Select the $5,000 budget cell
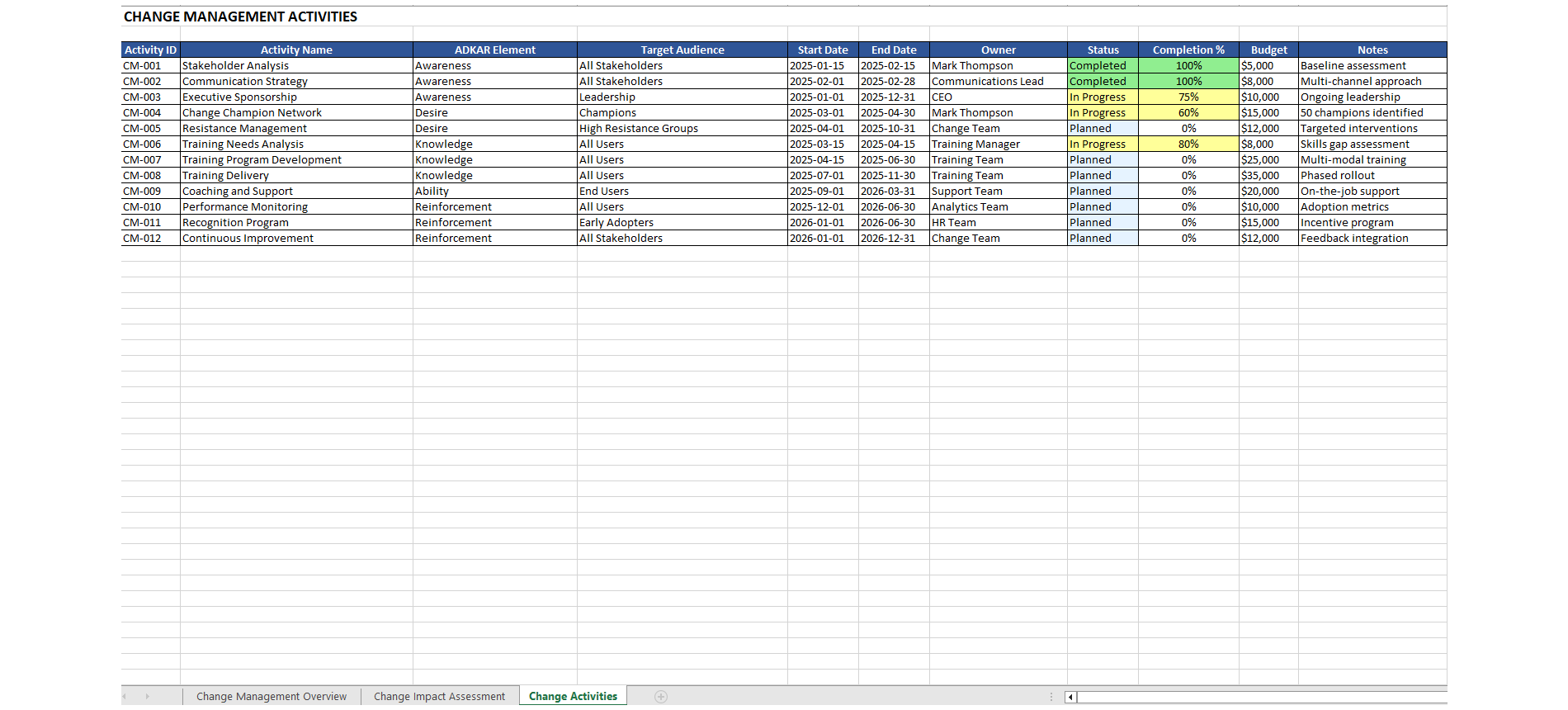This screenshot has width=1568, height=710. [x=1268, y=66]
